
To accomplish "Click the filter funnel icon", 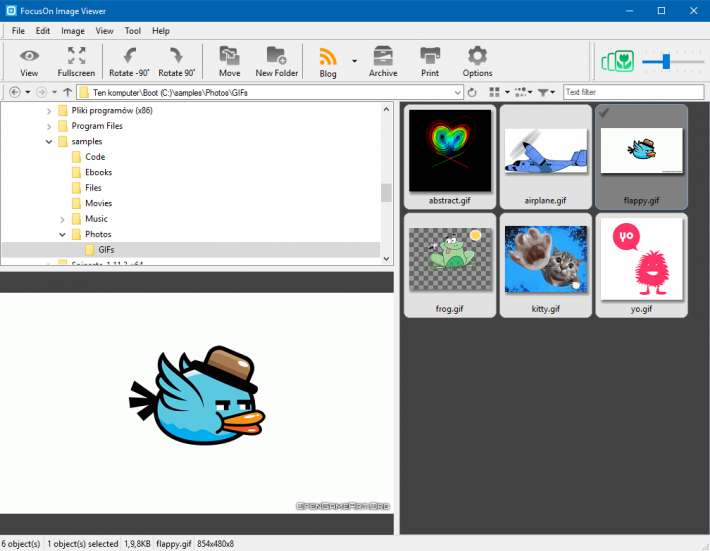I will tap(543, 92).
